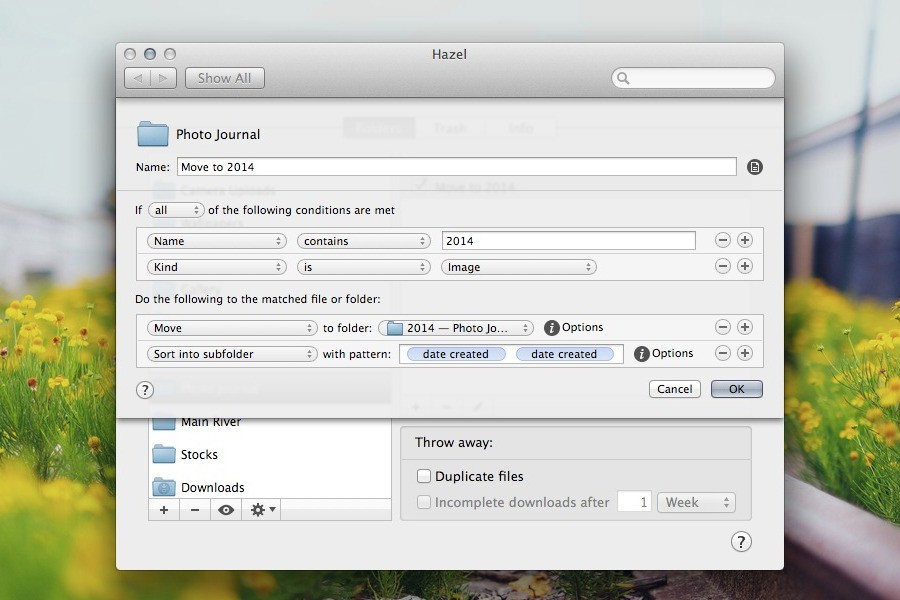This screenshot has height=600, width=900.
Task: Click the eye preview icon below folder list
Action: tap(226, 510)
